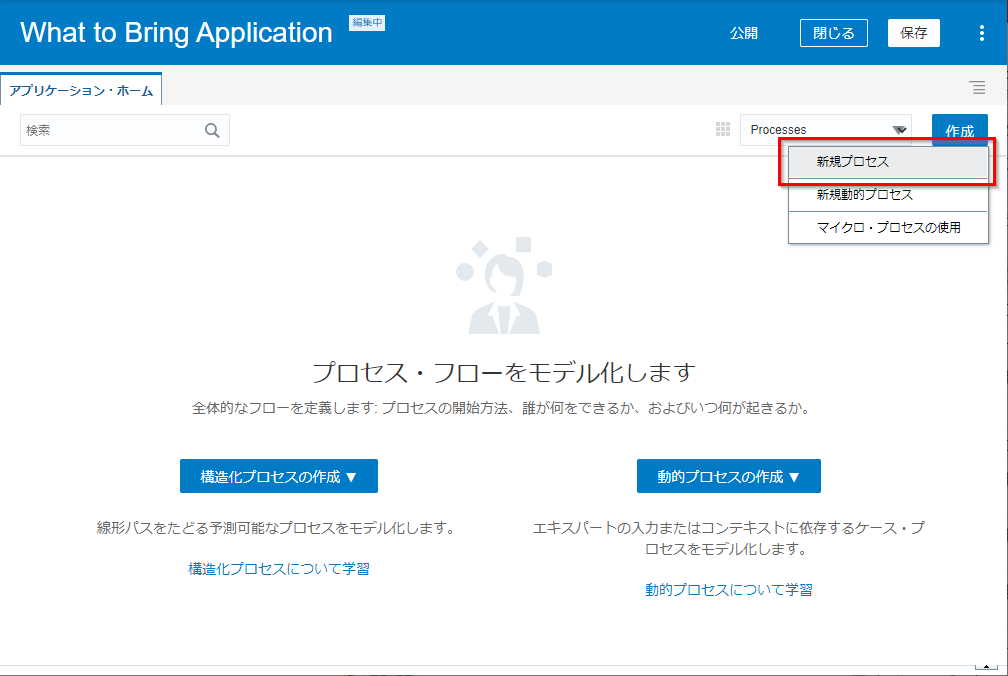Open the 動的プロセスについて学習 link
Viewport: 1008px width, 676px height.
pyautogui.click(x=728, y=590)
